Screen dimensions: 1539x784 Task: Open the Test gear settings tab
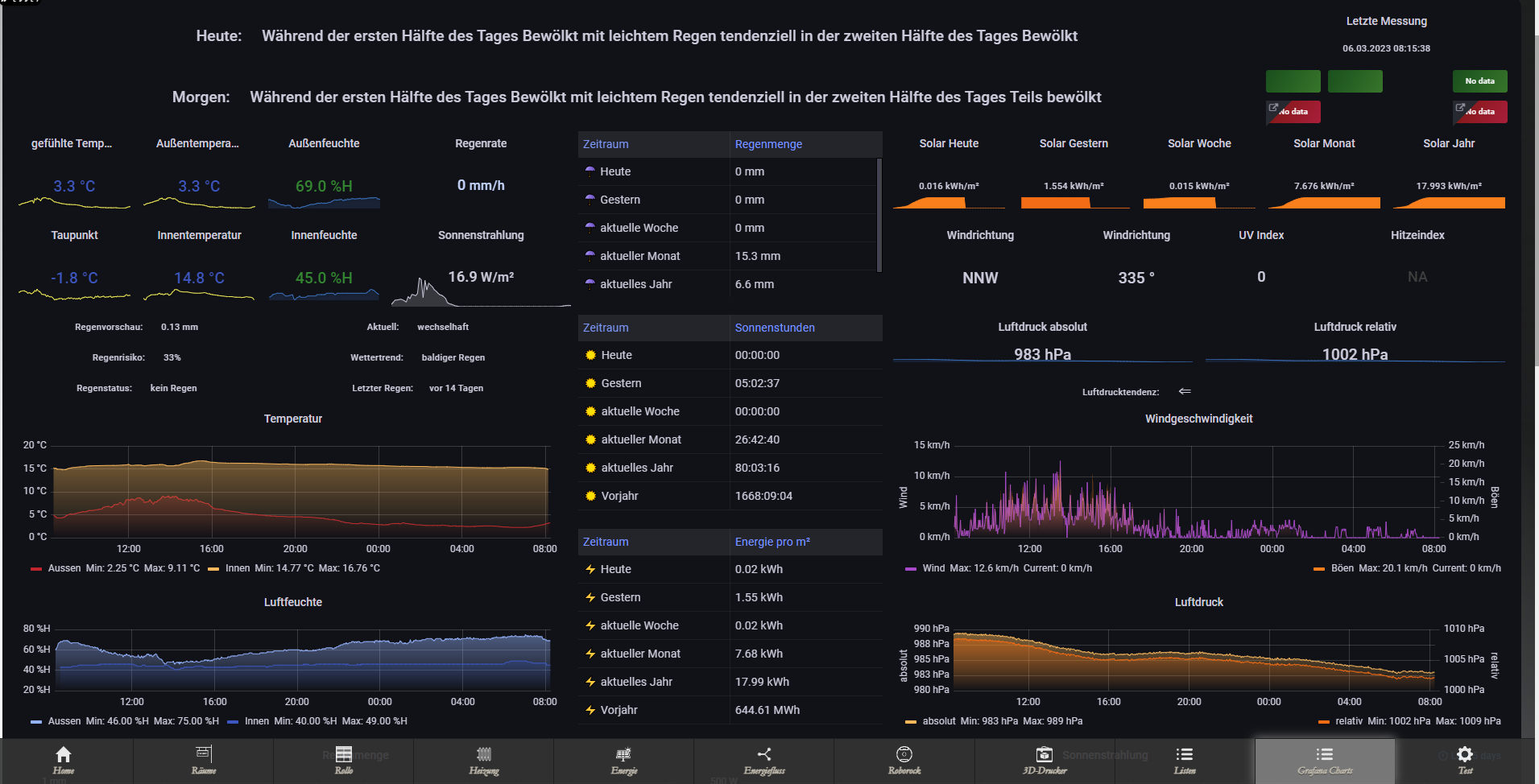(1465, 761)
